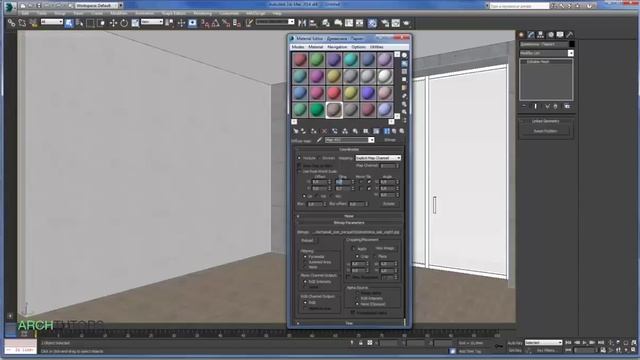Click the Reload button
640x360 pixels.
307,241
